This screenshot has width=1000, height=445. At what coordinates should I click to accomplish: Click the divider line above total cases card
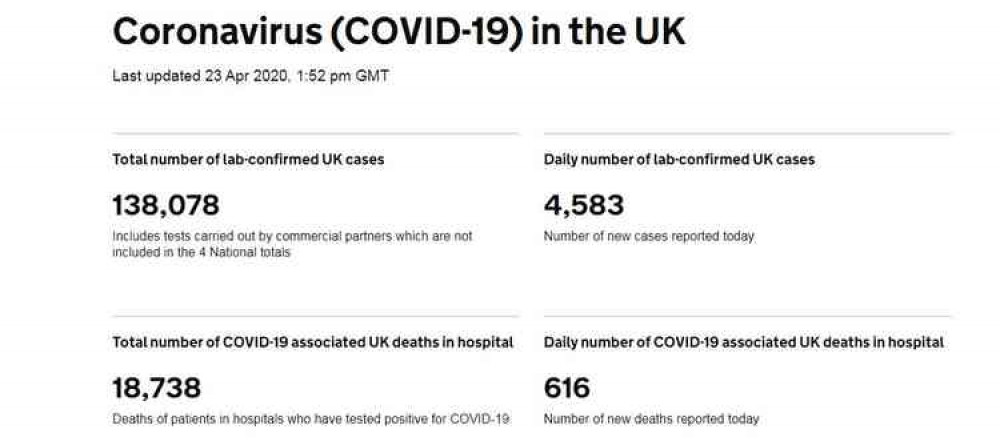[316, 134]
